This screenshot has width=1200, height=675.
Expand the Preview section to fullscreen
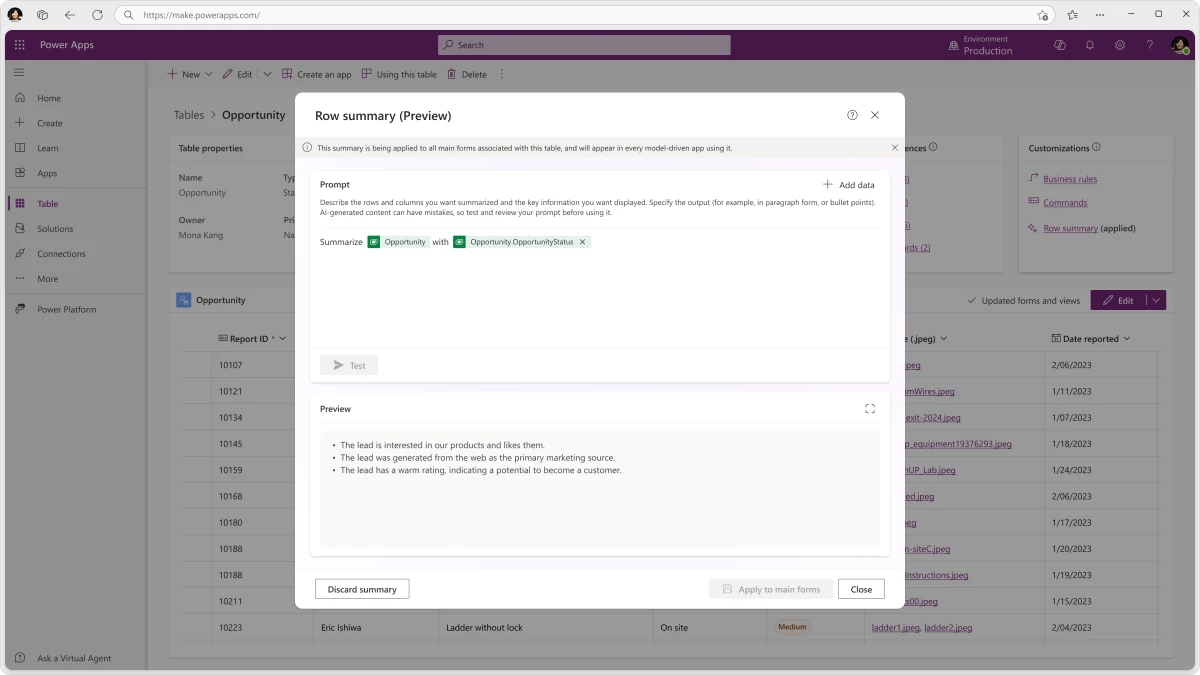click(869, 408)
